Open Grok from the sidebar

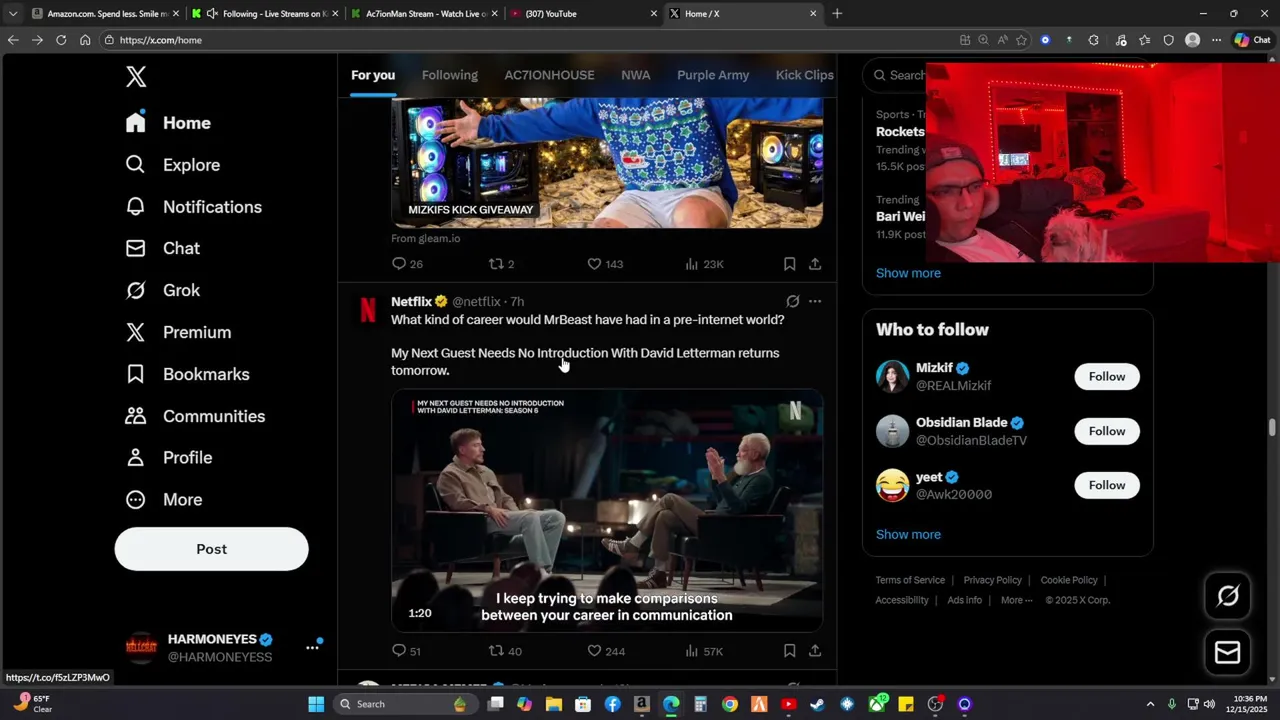pyautogui.click(x=163, y=290)
